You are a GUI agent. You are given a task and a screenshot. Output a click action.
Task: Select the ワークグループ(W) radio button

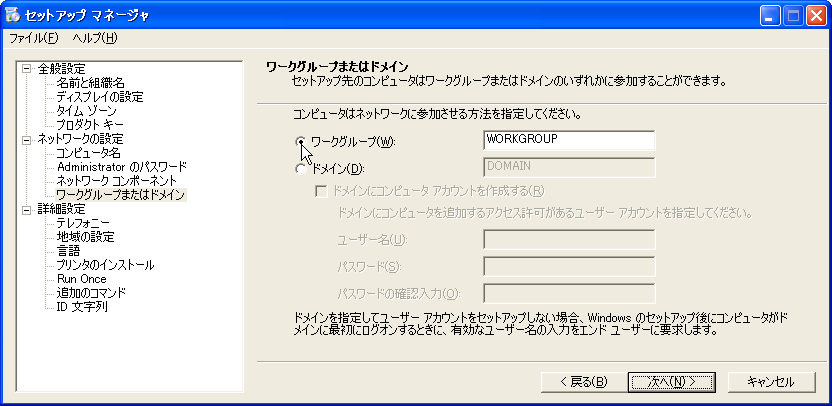pos(300,142)
